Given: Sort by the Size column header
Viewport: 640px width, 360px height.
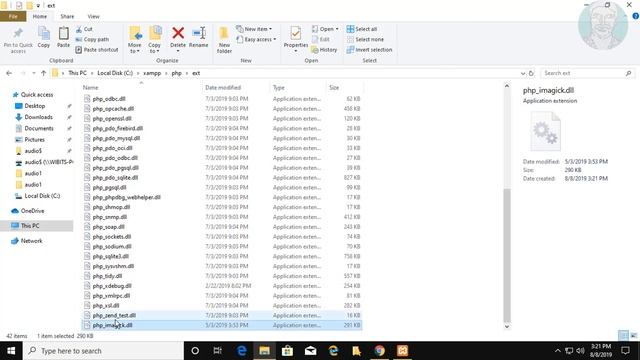Looking at the screenshot, I should [334, 87].
